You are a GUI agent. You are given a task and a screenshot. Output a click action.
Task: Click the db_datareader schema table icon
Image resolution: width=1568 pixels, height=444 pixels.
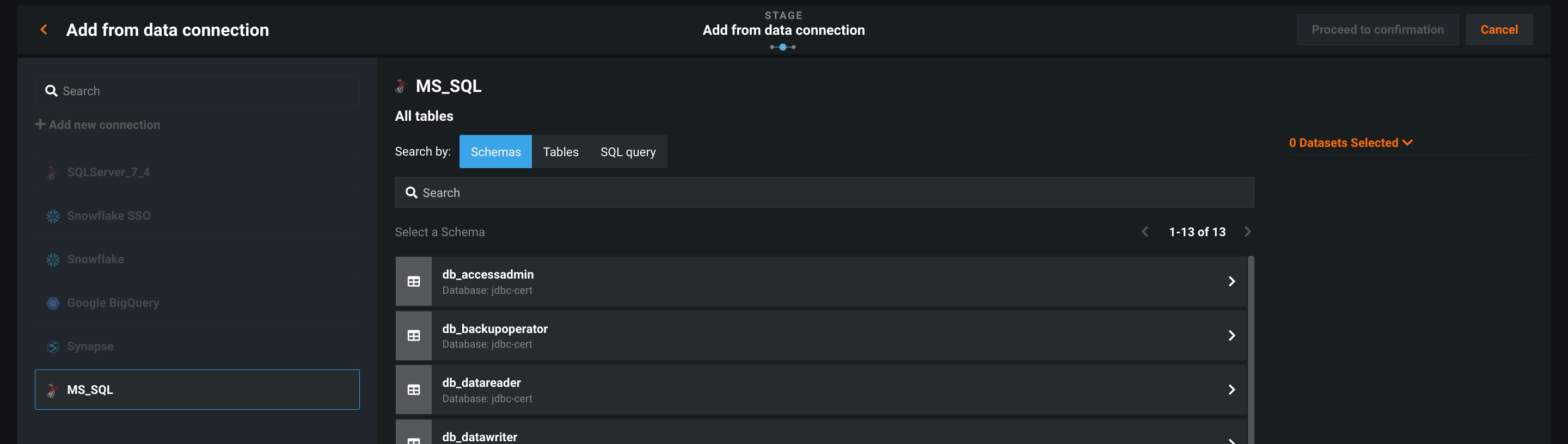(x=413, y=390)
